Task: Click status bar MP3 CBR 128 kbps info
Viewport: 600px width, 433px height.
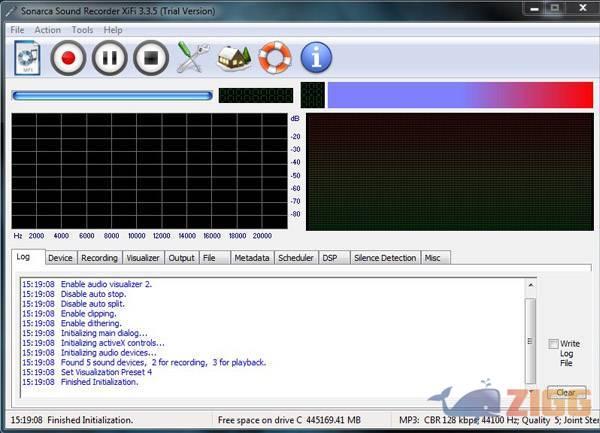Action: [499, 420]
